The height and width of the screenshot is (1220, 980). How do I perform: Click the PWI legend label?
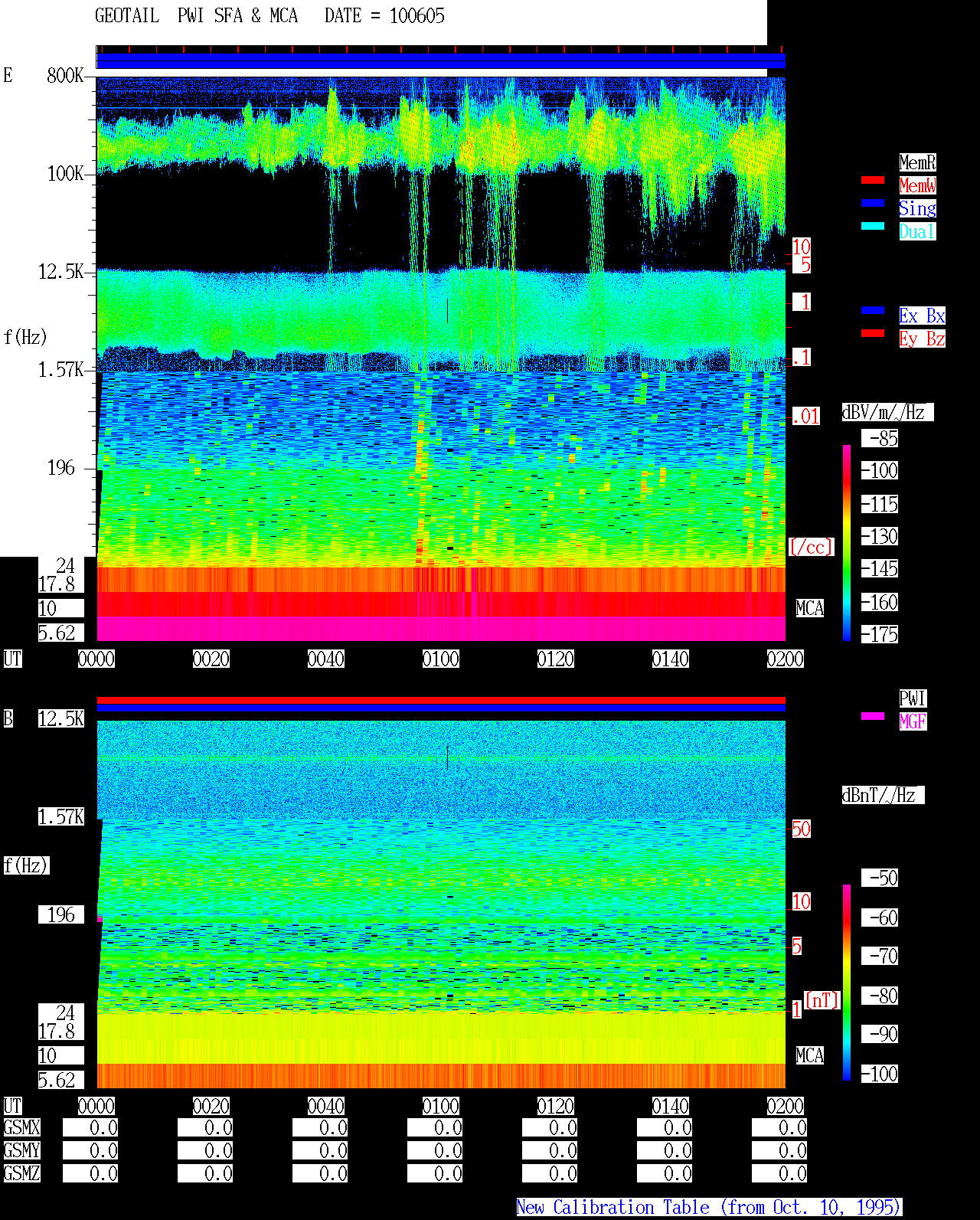913,698
